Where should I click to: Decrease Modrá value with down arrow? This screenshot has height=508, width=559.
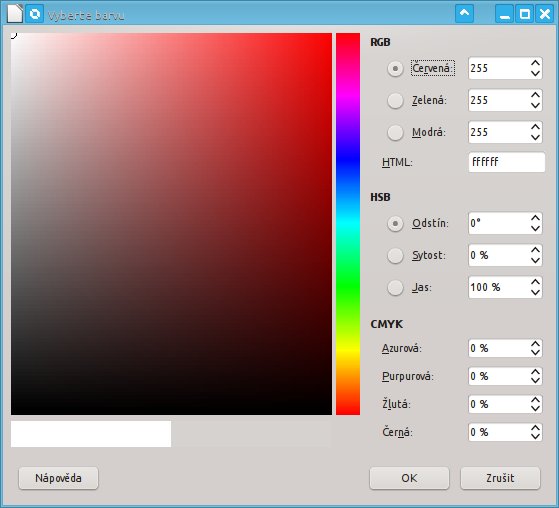[x=535, y=138]
